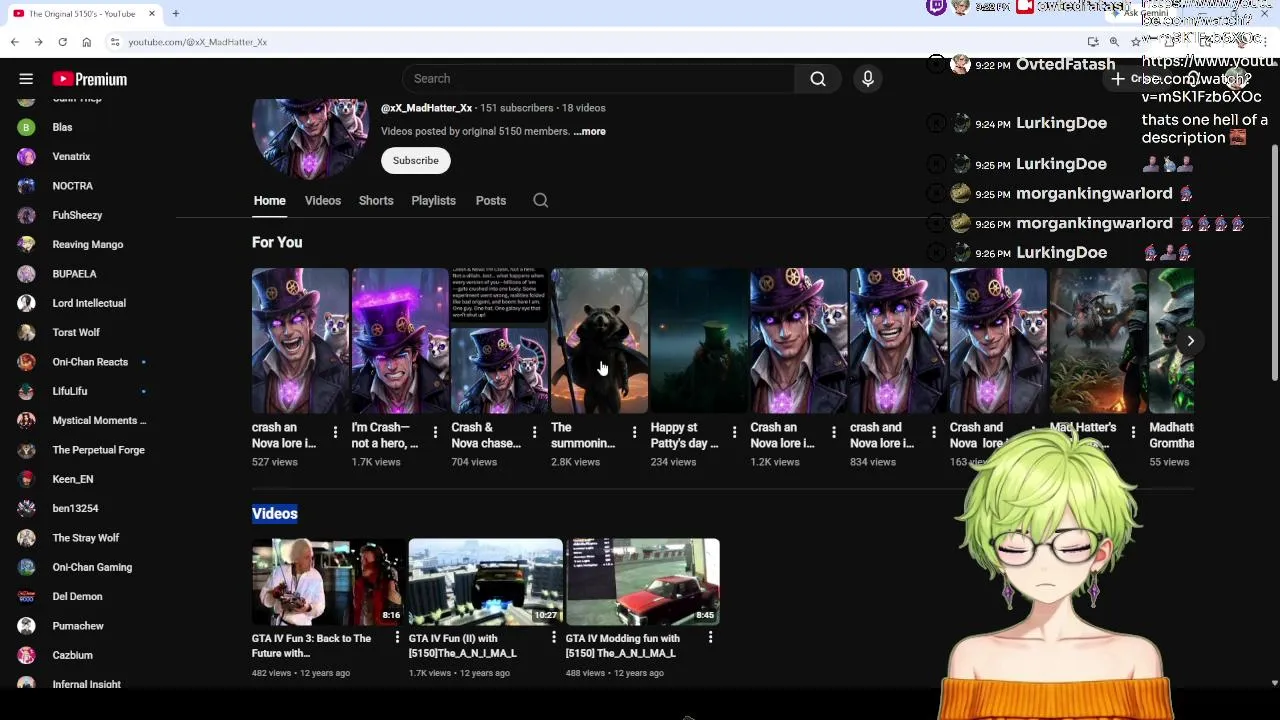Open 'The summoning' bear short thumbnail
1280x720 pixels.
click(599, 341)
